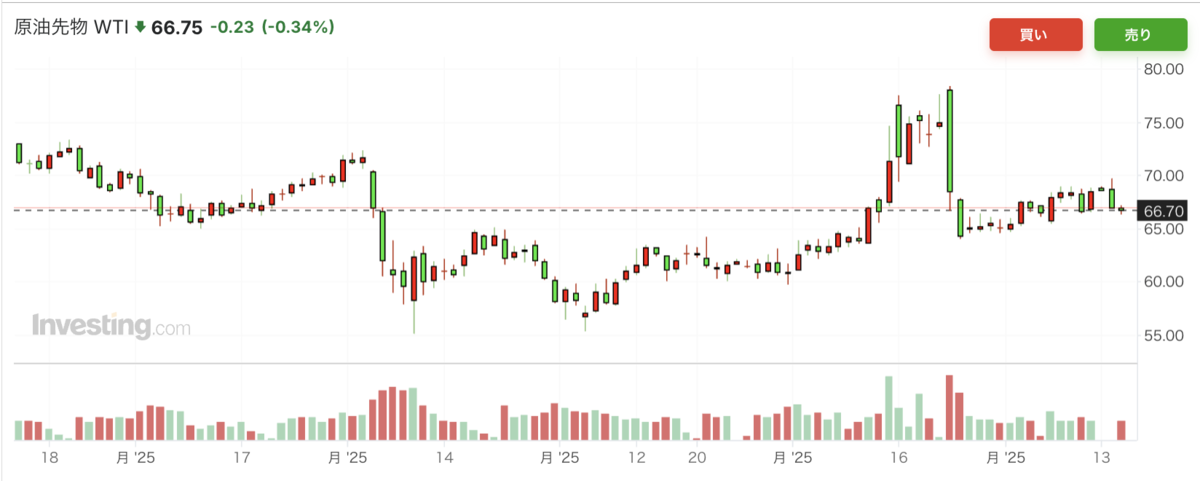This screenshot has height=481, width=1200.
Task: Select the date label 17 on timeline
Action: pyautogui.click(x=241, y=457)
